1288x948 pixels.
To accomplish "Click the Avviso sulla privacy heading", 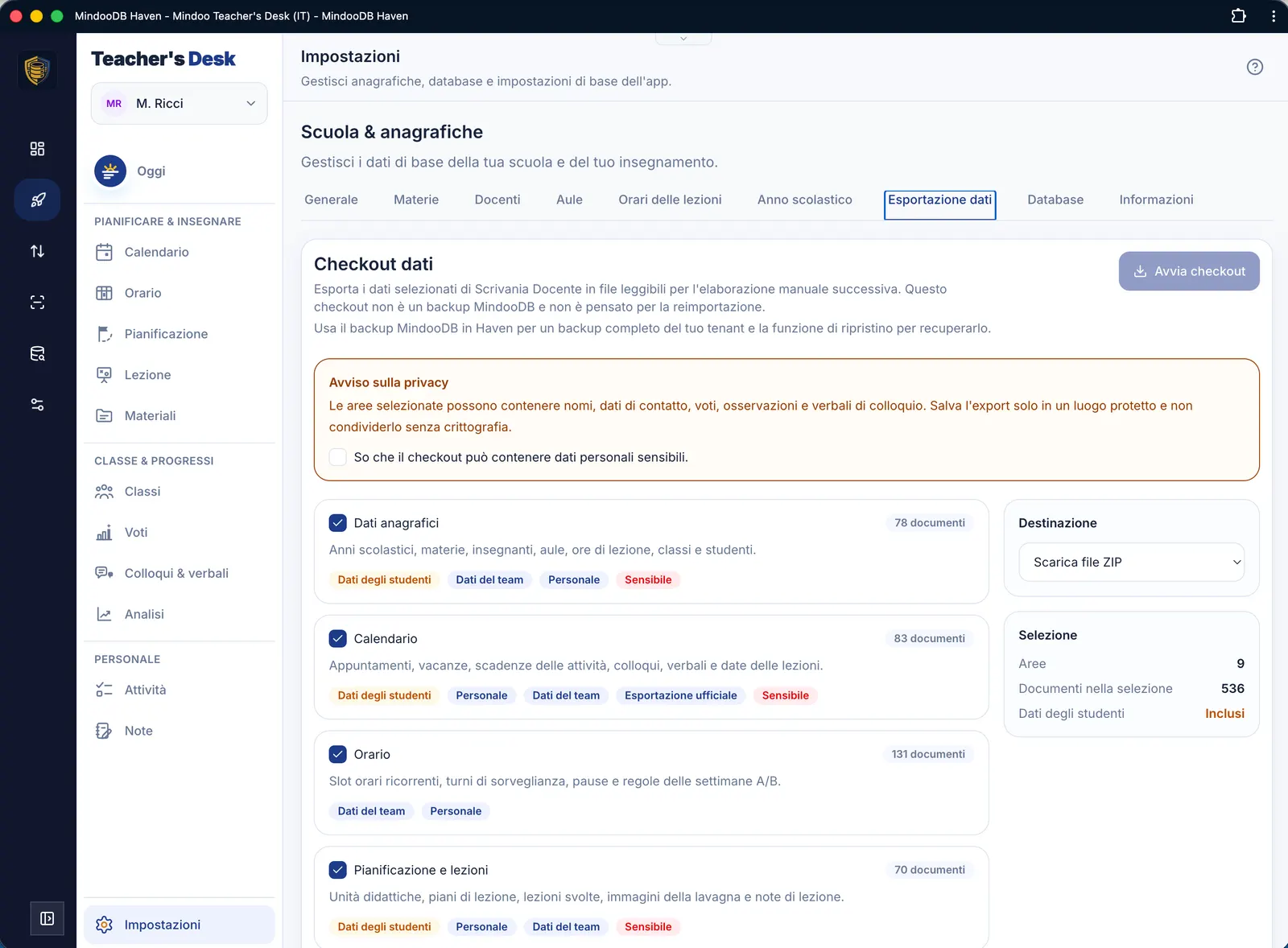I will pyautogui.click(x=389, y=382).
